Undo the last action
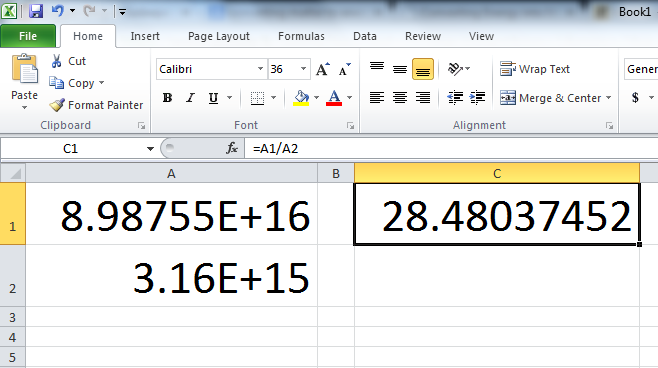658x368 pixels. (57, 10)
